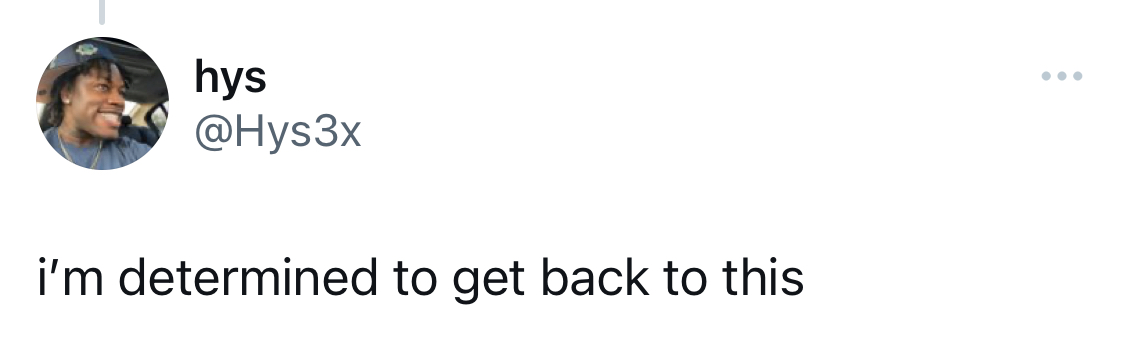Click the middle dot of the ellipsis
Image resolution: width=1125 pixels, height=364 pixels.
coord(1062,75)
